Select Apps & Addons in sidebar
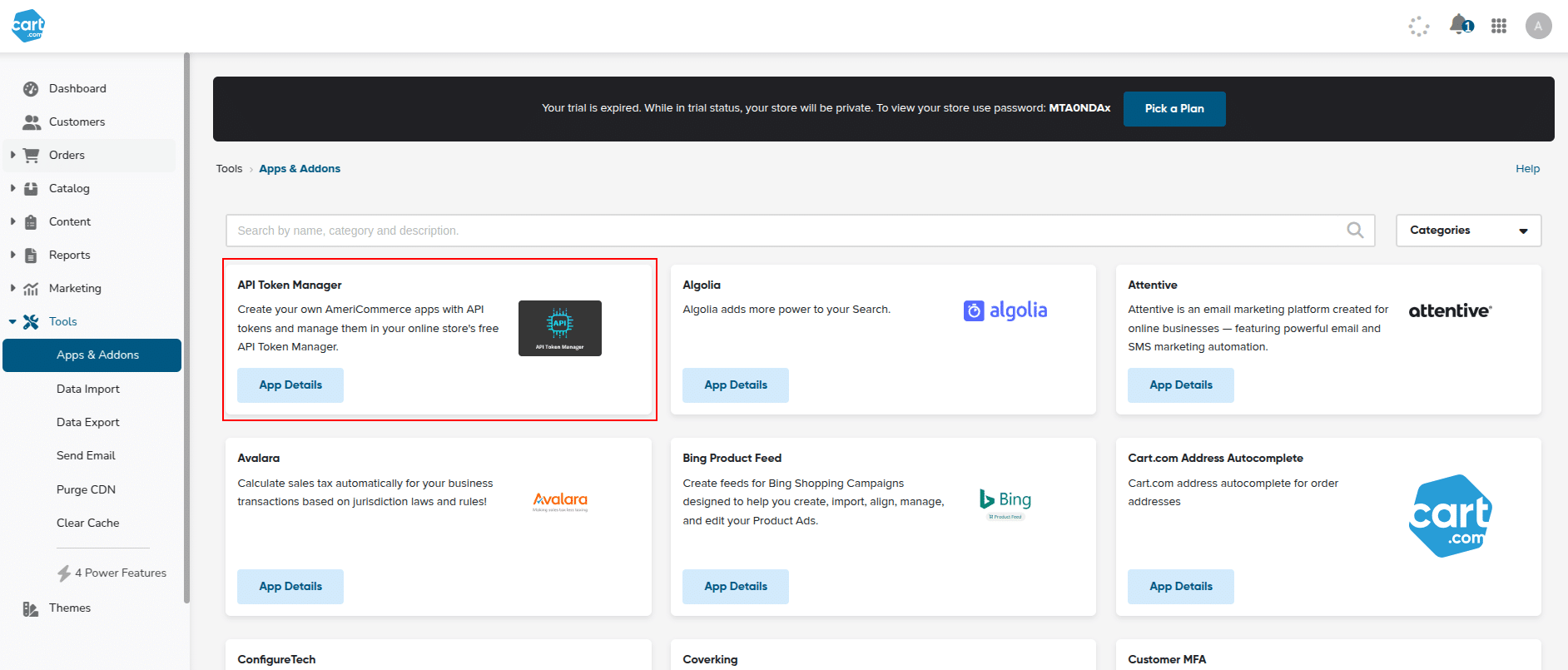 (x=92, y=355)
